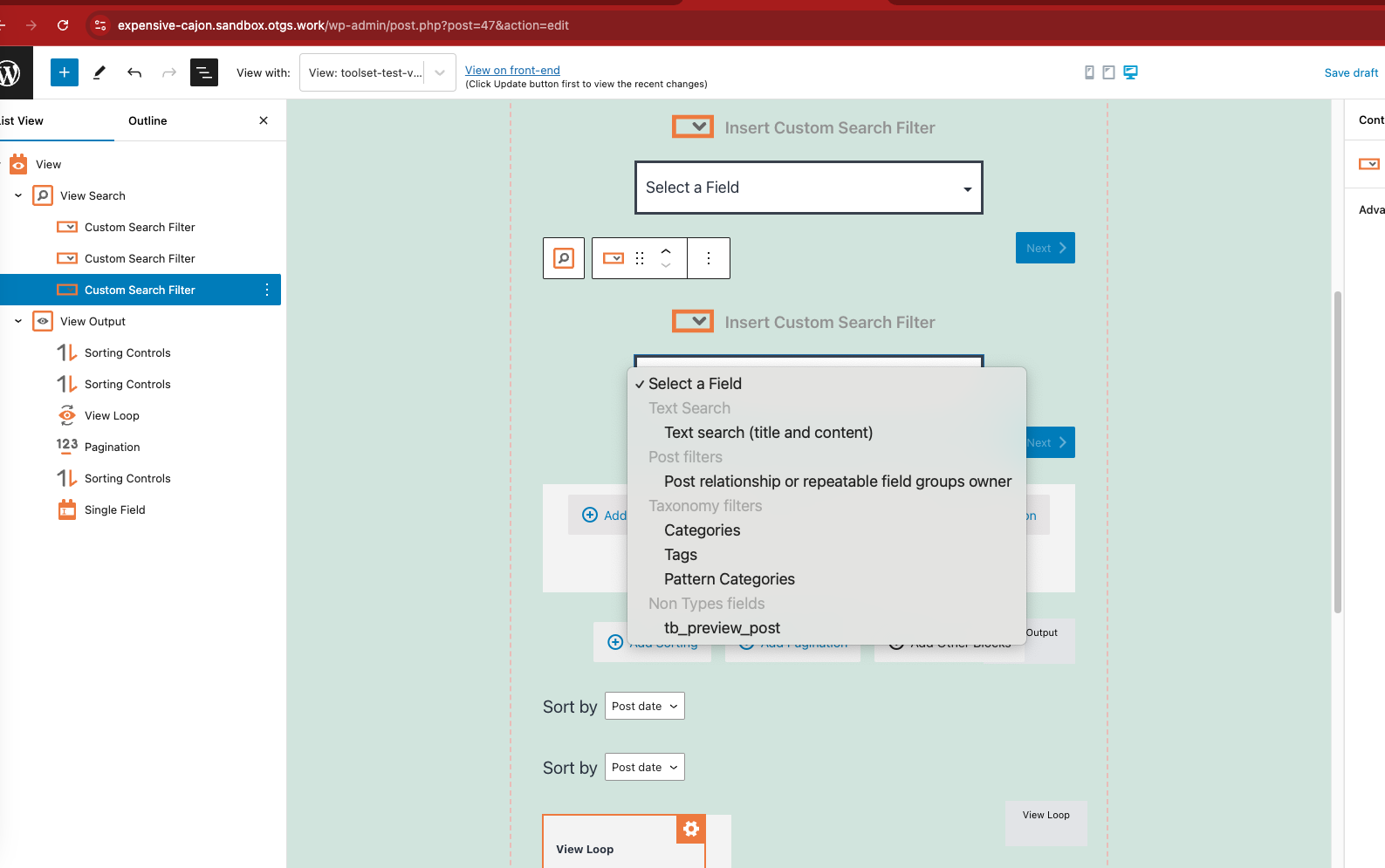
Task: Click the Save draft button
Action: point(1350,72)
